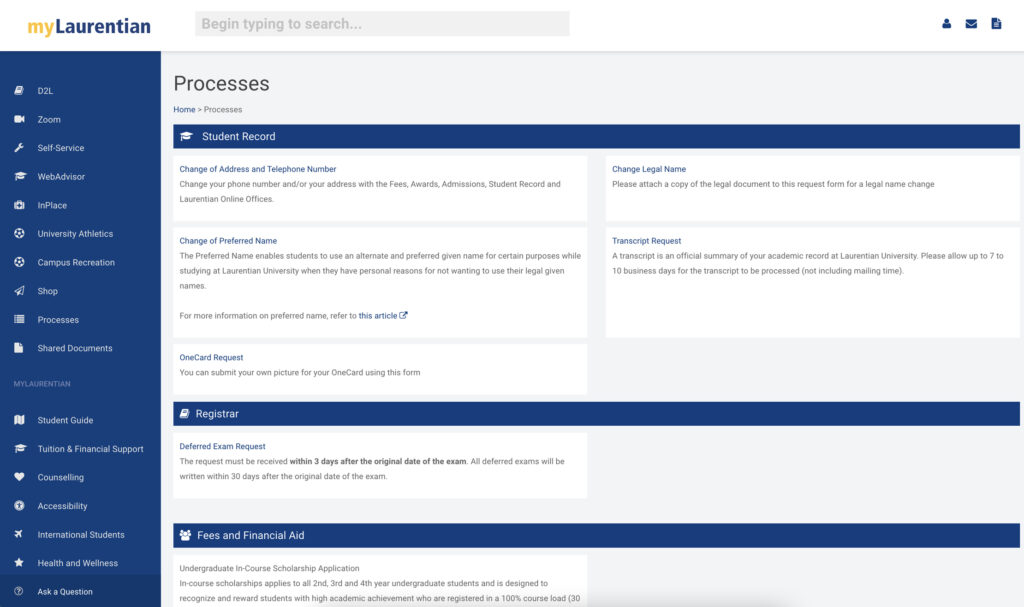This screenshot has height=607, width=1024.
Task: Click the InPlace medkit icon
Action: pos(19,205)
